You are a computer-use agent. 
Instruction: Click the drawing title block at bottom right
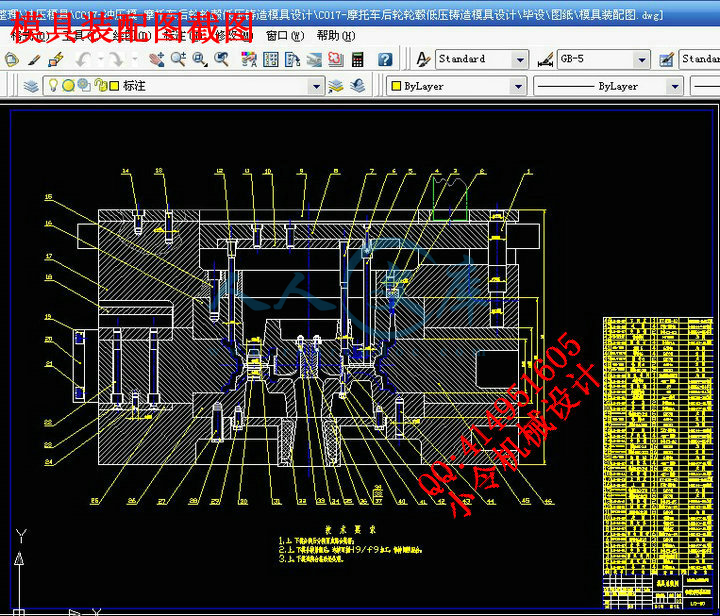click(658, 592)
